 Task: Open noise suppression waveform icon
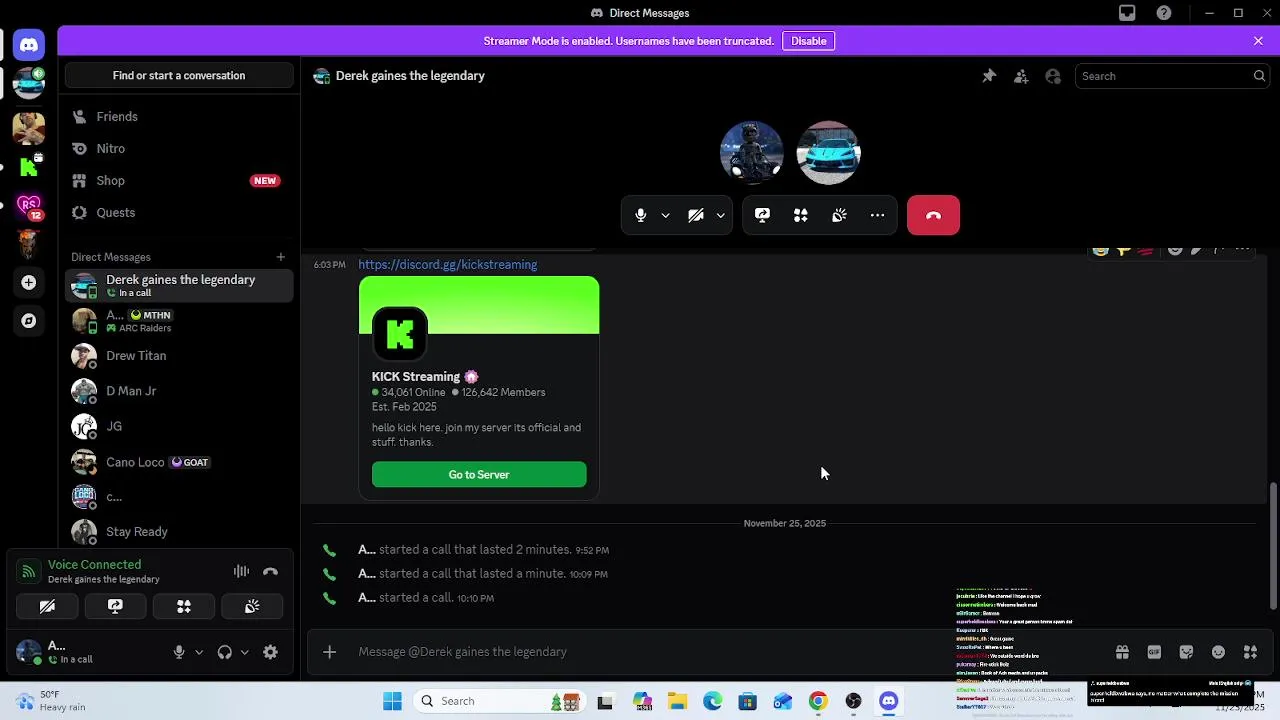241,571
